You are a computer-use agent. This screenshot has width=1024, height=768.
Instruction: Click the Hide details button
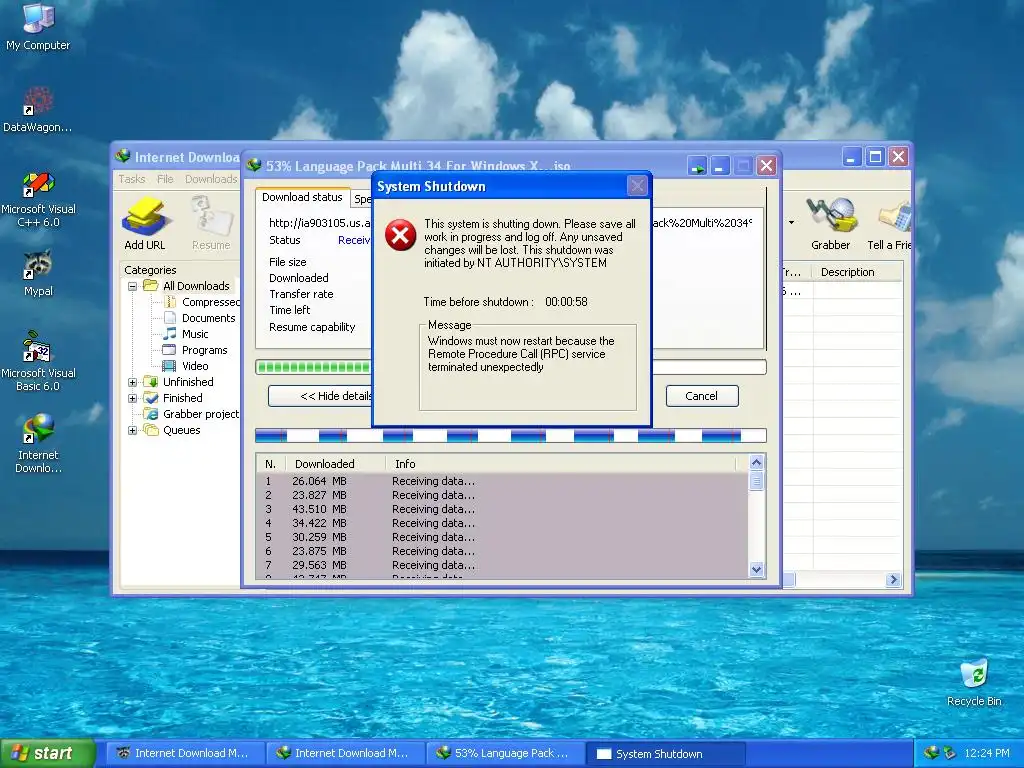(320, 396)
